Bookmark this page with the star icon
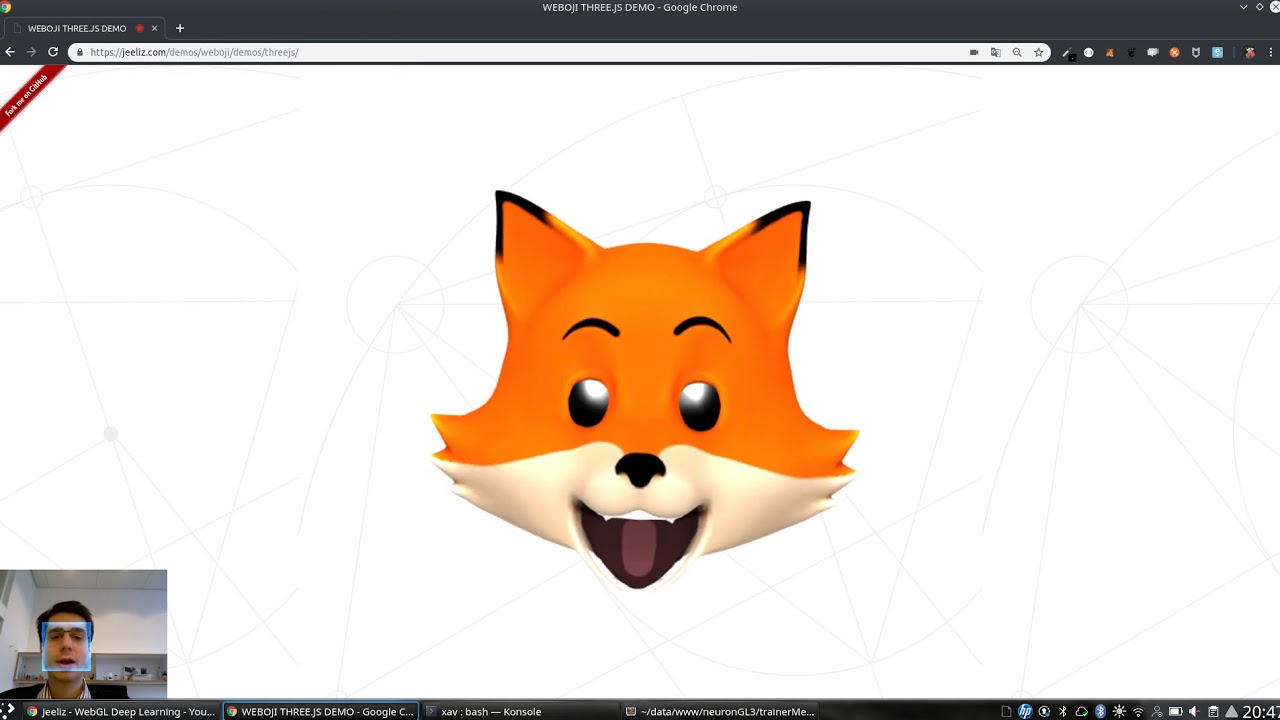 [1039, 52]
